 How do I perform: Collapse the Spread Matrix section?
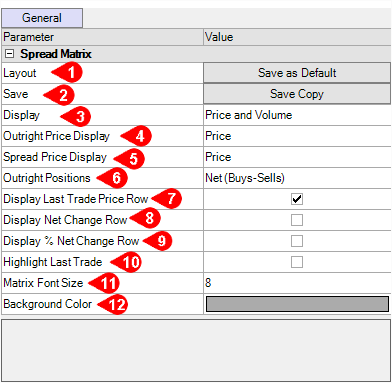coord(10,54)
